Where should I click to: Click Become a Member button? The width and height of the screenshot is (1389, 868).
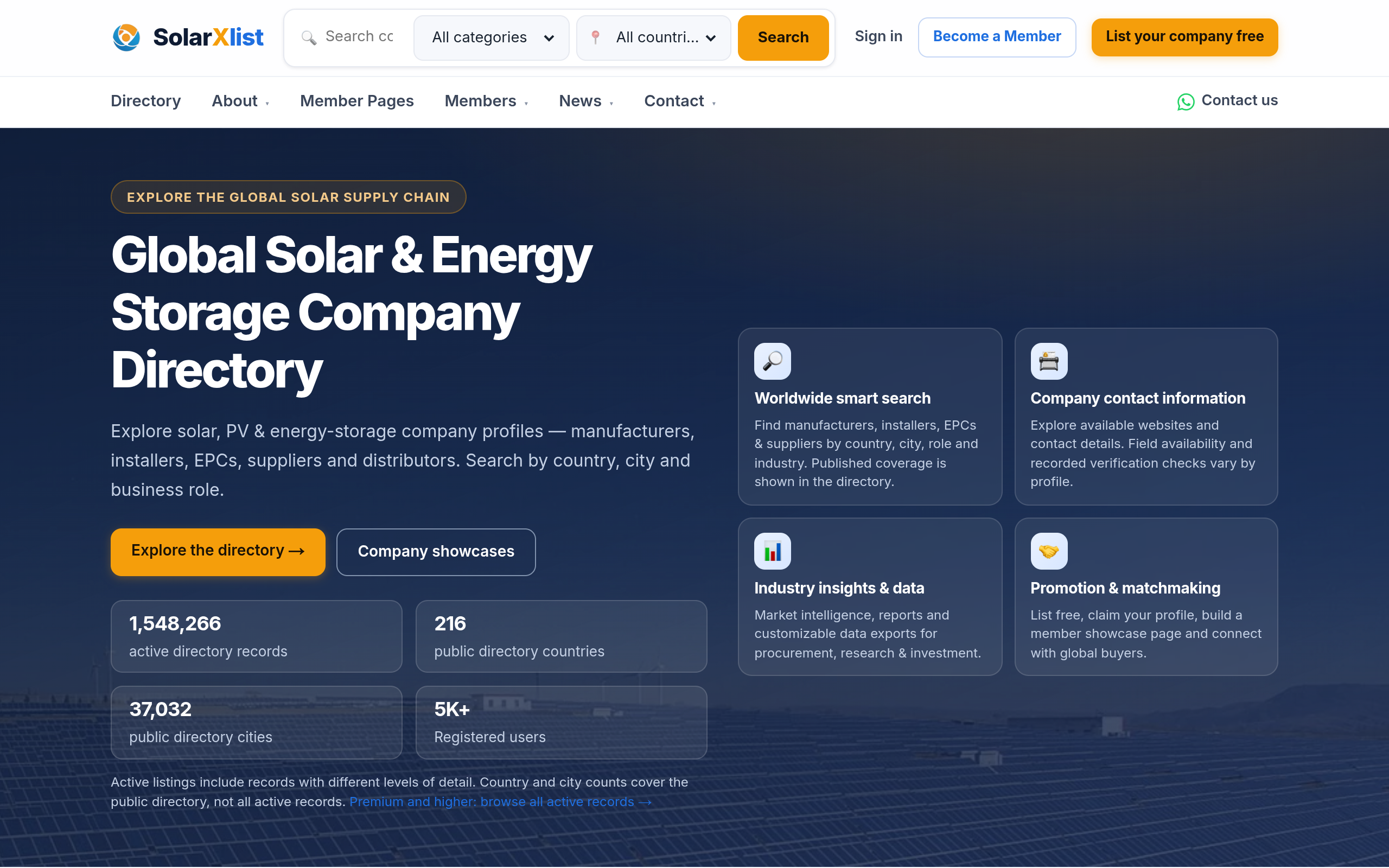[x=997, y=37]
